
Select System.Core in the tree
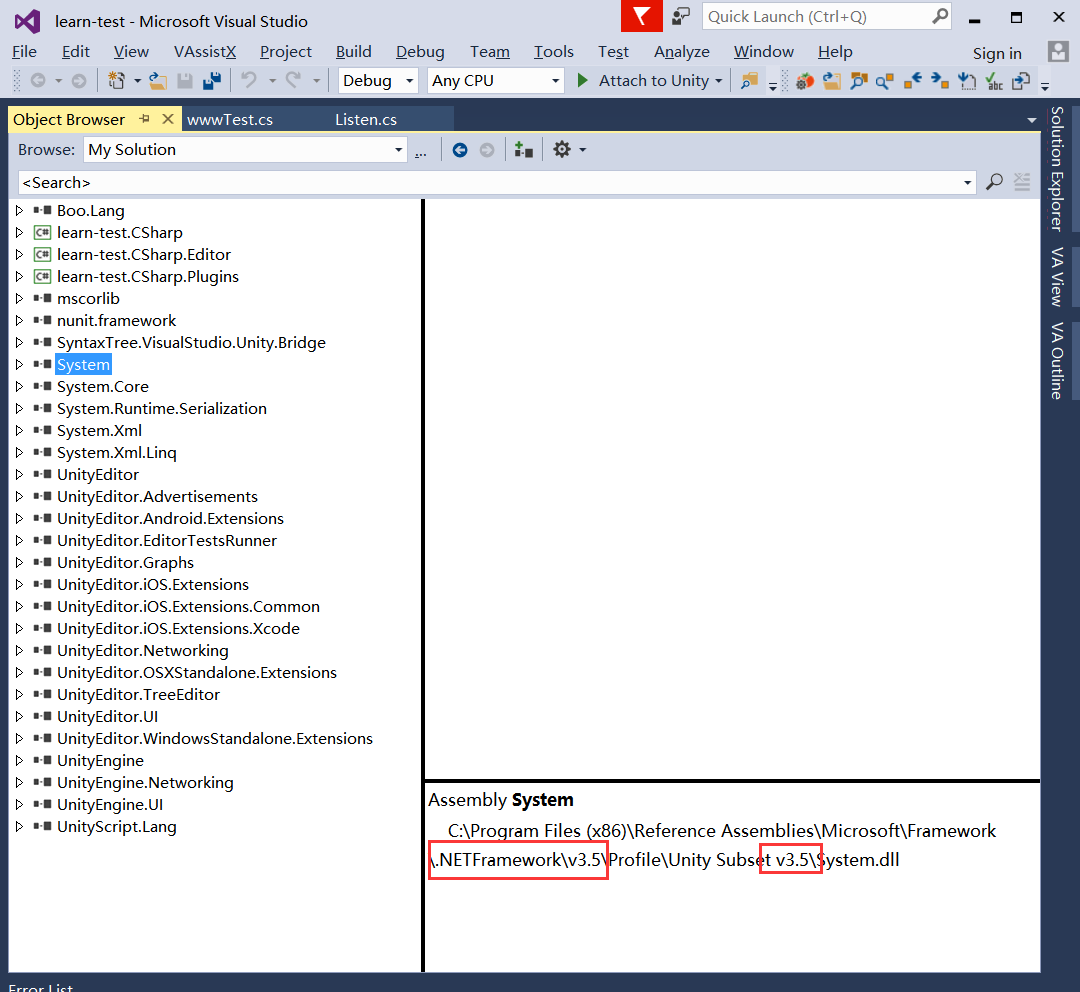(x=103, y=386)
